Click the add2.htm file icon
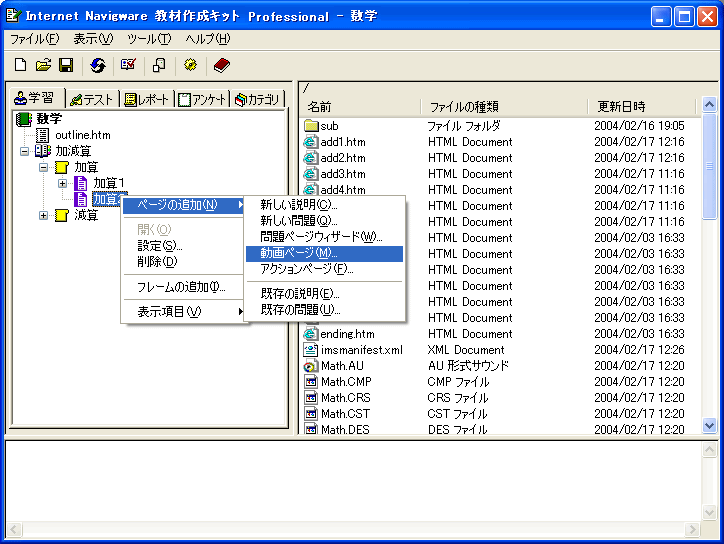The width and height of the screenshot is (724, 544). [x=311, y=158]
